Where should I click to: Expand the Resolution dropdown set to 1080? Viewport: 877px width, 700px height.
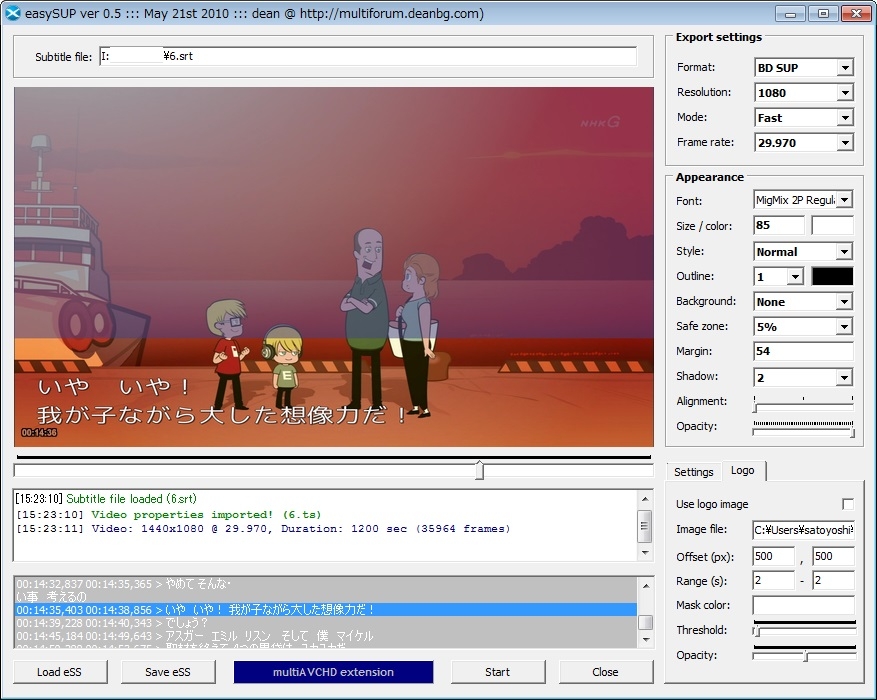coord(803,93)
